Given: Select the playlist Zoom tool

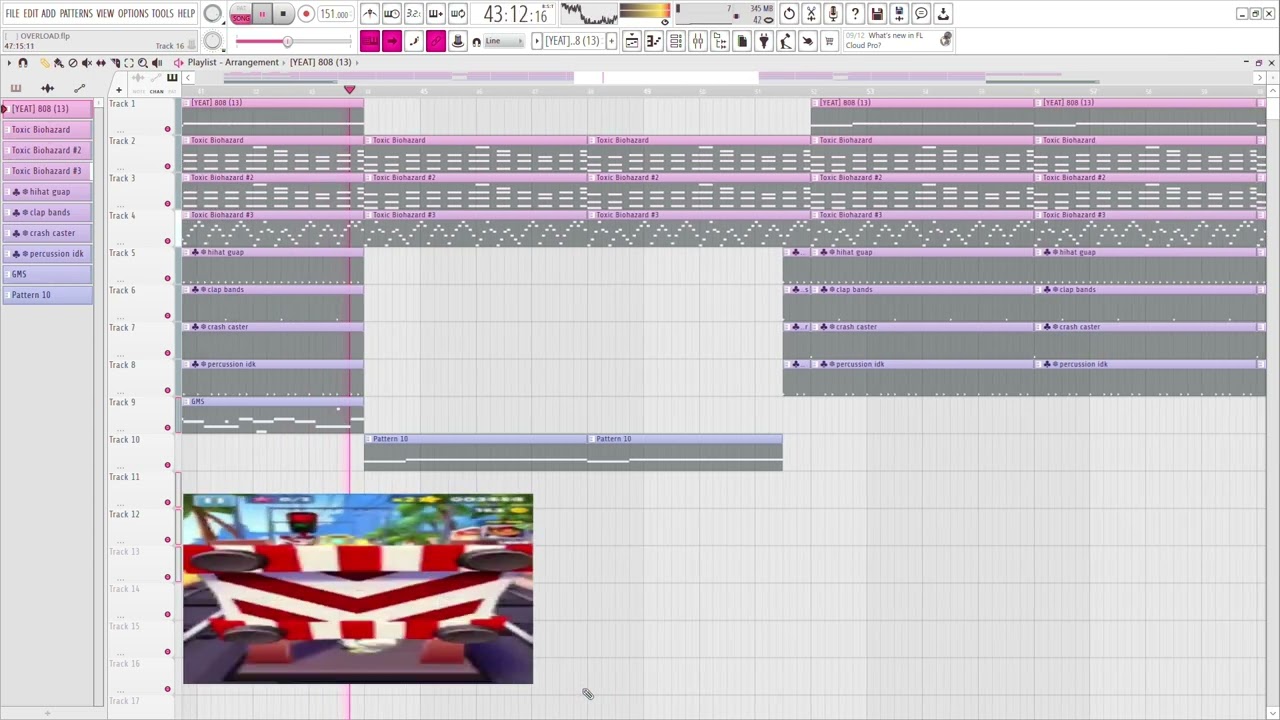Looking at the screenshot, I should tap(143, 63).
